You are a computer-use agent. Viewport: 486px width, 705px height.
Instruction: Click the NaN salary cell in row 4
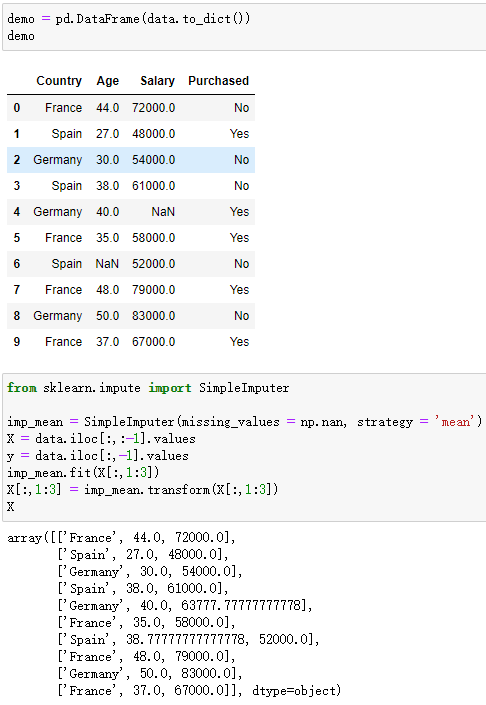(x=163, y=212)
